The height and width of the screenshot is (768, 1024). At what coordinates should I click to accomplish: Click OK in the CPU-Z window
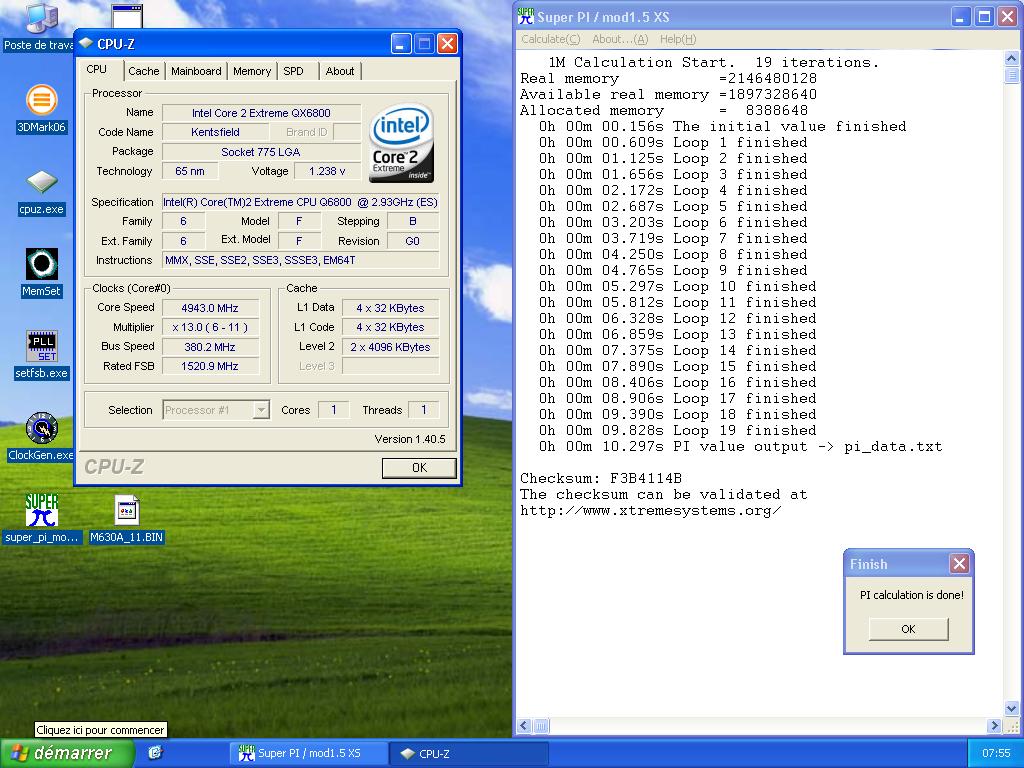[419, 468]
